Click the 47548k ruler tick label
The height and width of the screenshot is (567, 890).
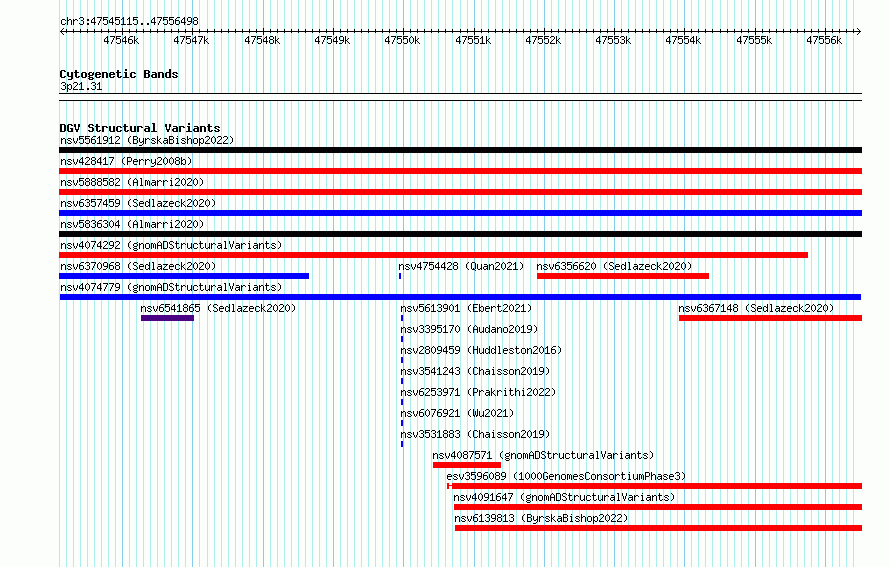(x=262, y=40)
